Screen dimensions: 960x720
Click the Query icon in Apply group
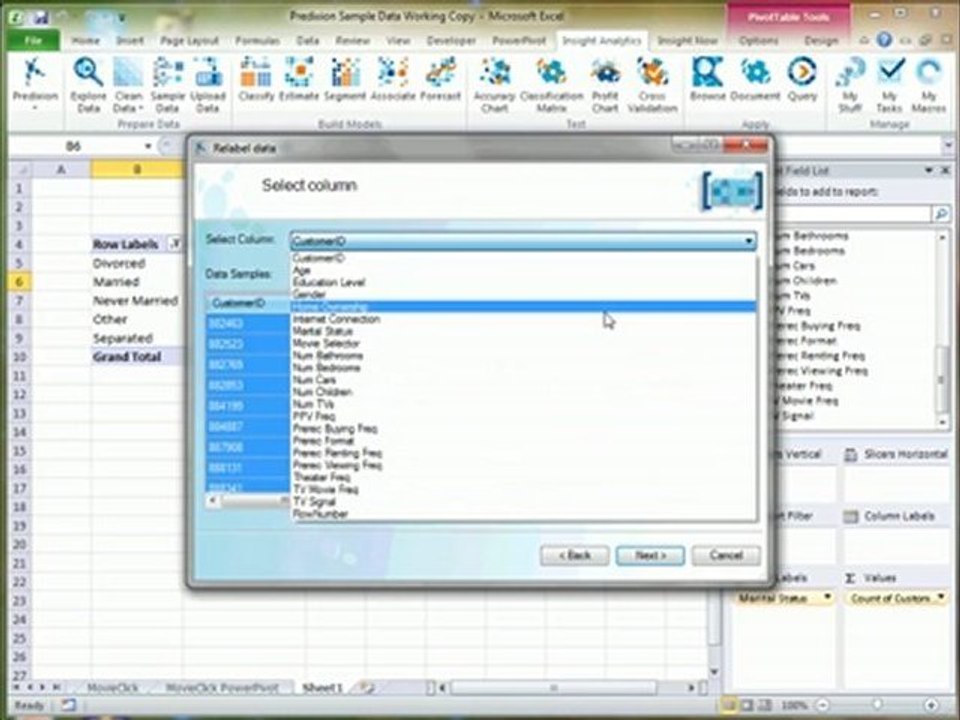(x=802, y=78)
